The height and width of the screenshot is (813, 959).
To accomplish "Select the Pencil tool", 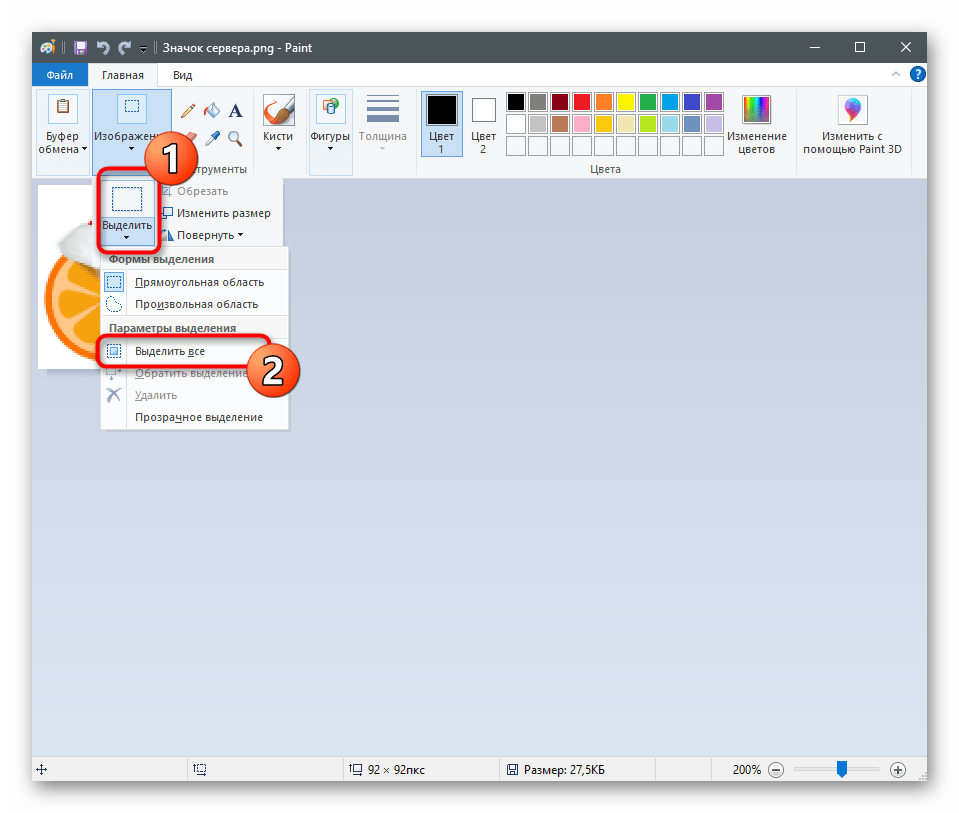I will pyautogui.click(x=187, y=111).
